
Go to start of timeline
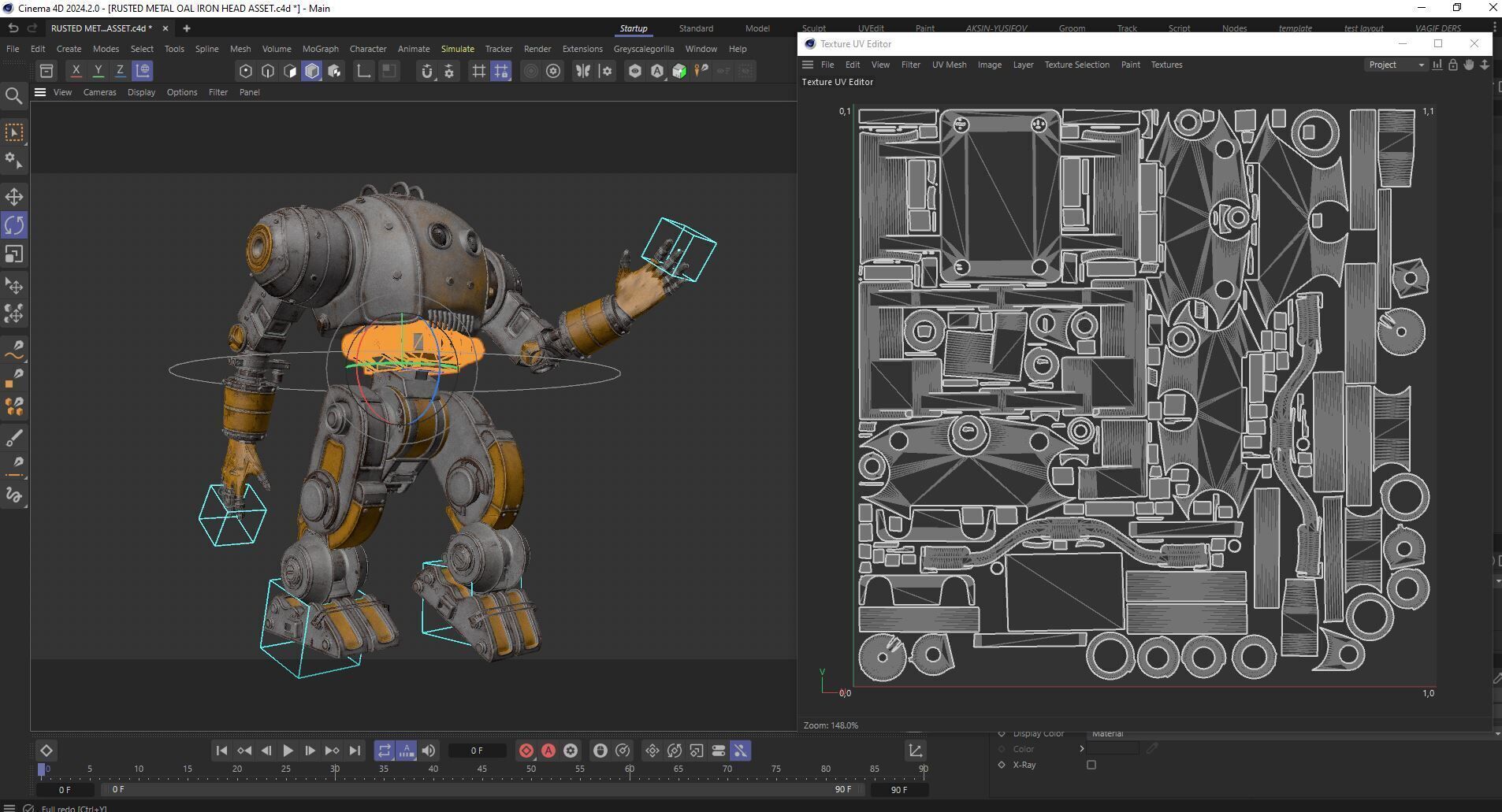click(x=221, y=751)
